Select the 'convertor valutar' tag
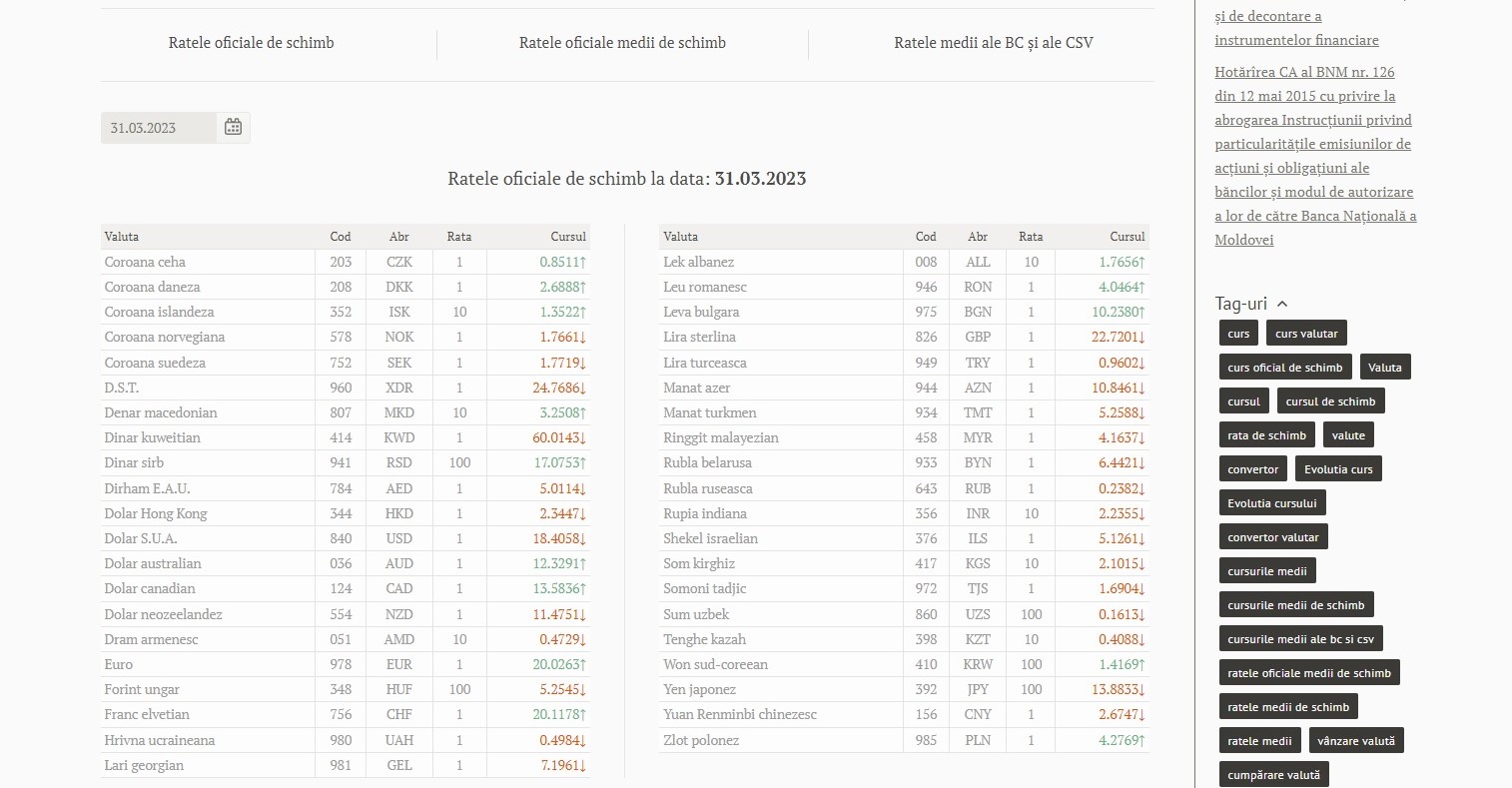The height and width of the screenshot is (788, 1512). coord(1273,537)
